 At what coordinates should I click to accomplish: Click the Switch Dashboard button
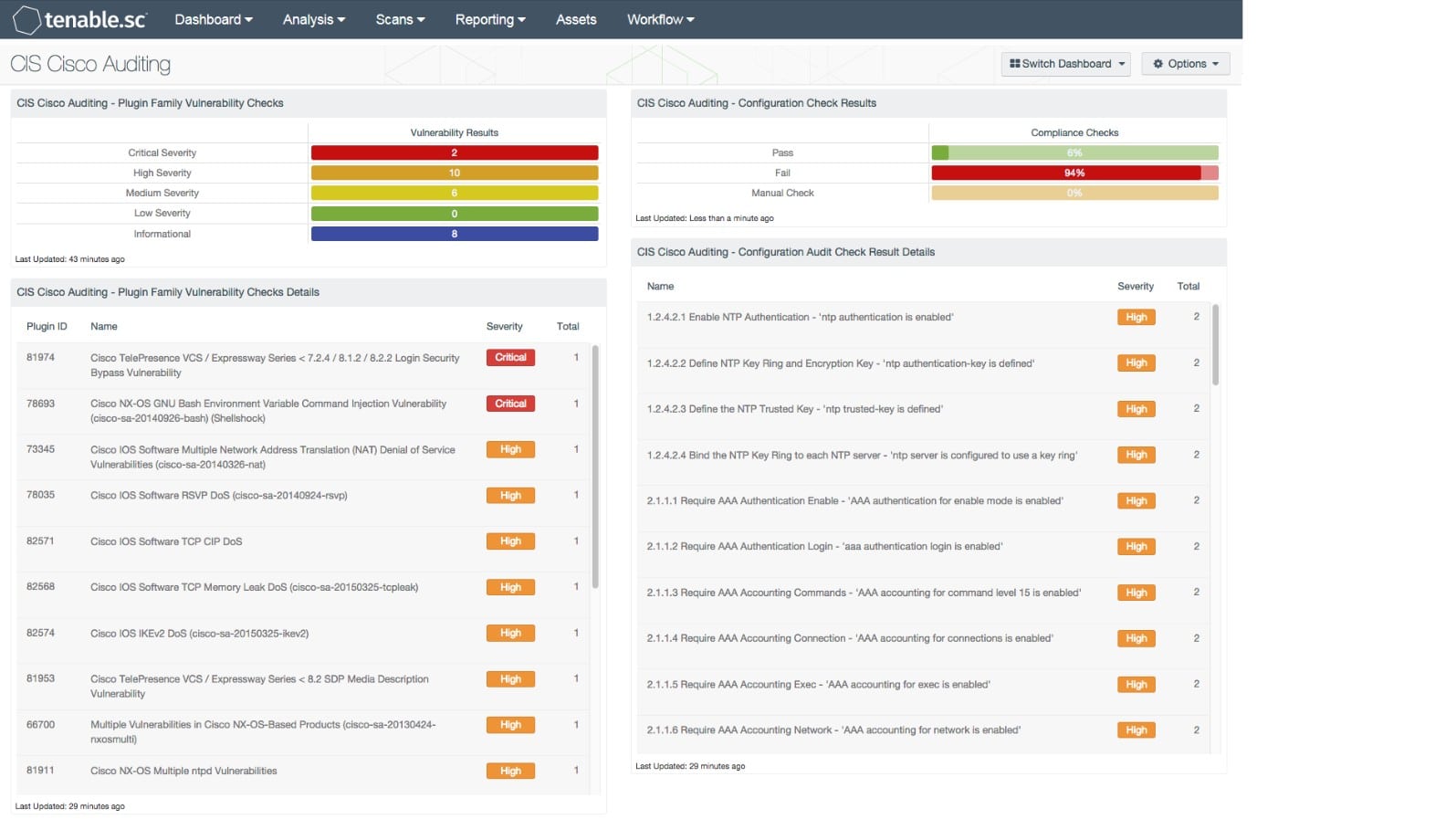pos(1066,64)
